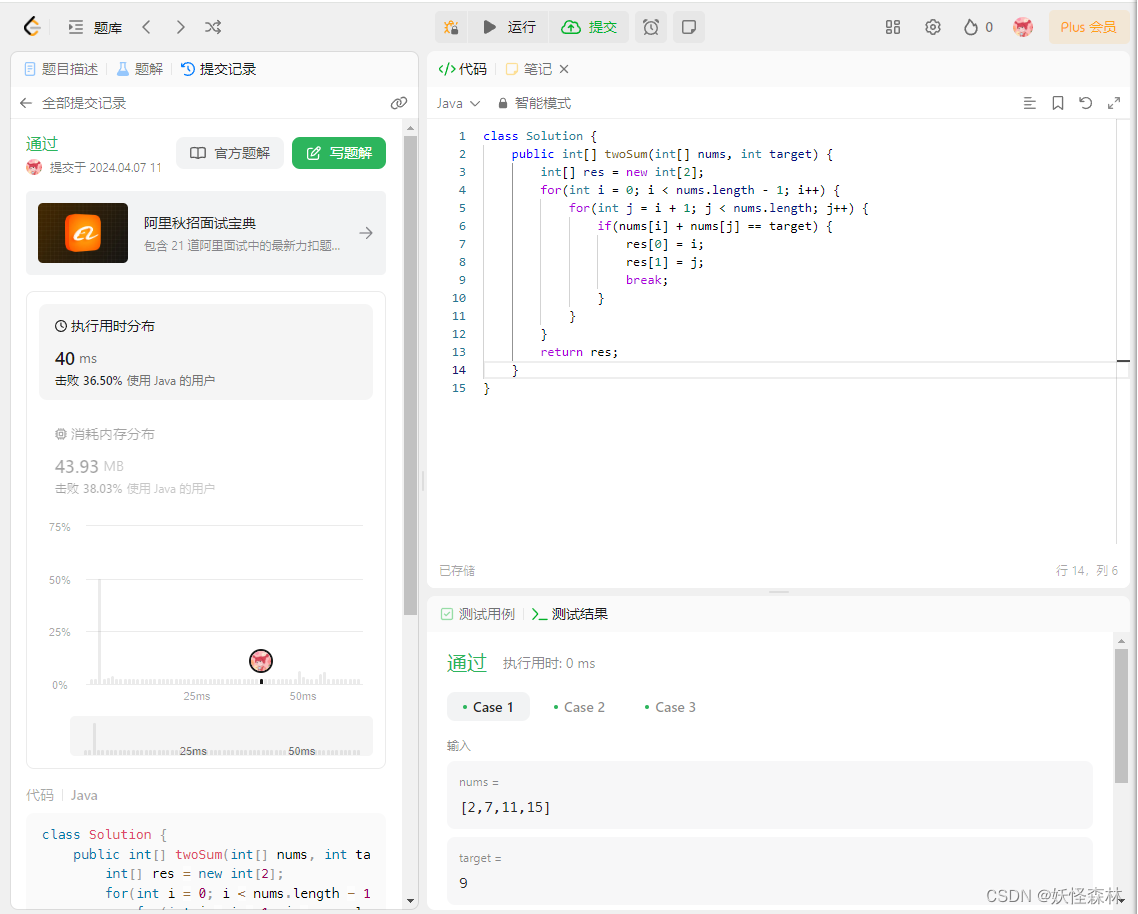Open layout grid icon
1138x914 pixels.
(x=893, y=28)
